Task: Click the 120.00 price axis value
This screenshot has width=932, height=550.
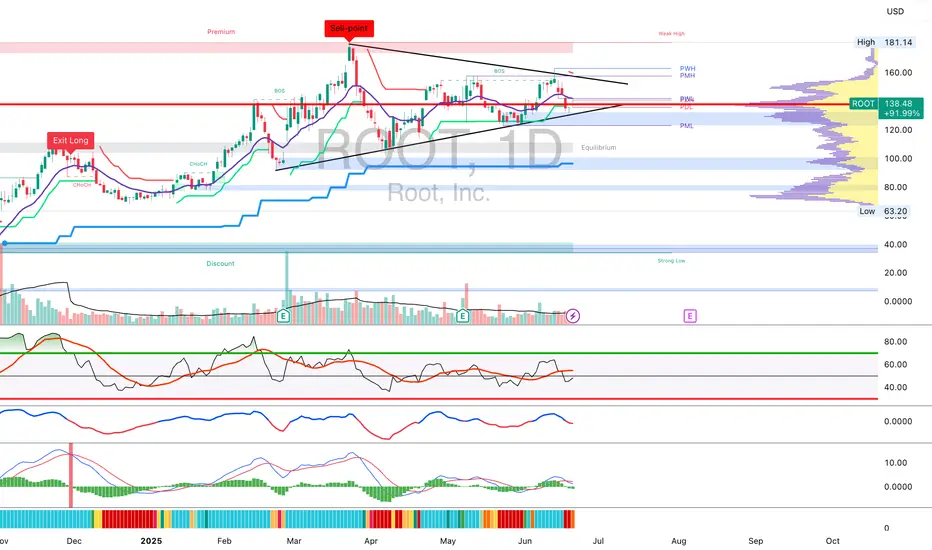Action: point(898,130)
